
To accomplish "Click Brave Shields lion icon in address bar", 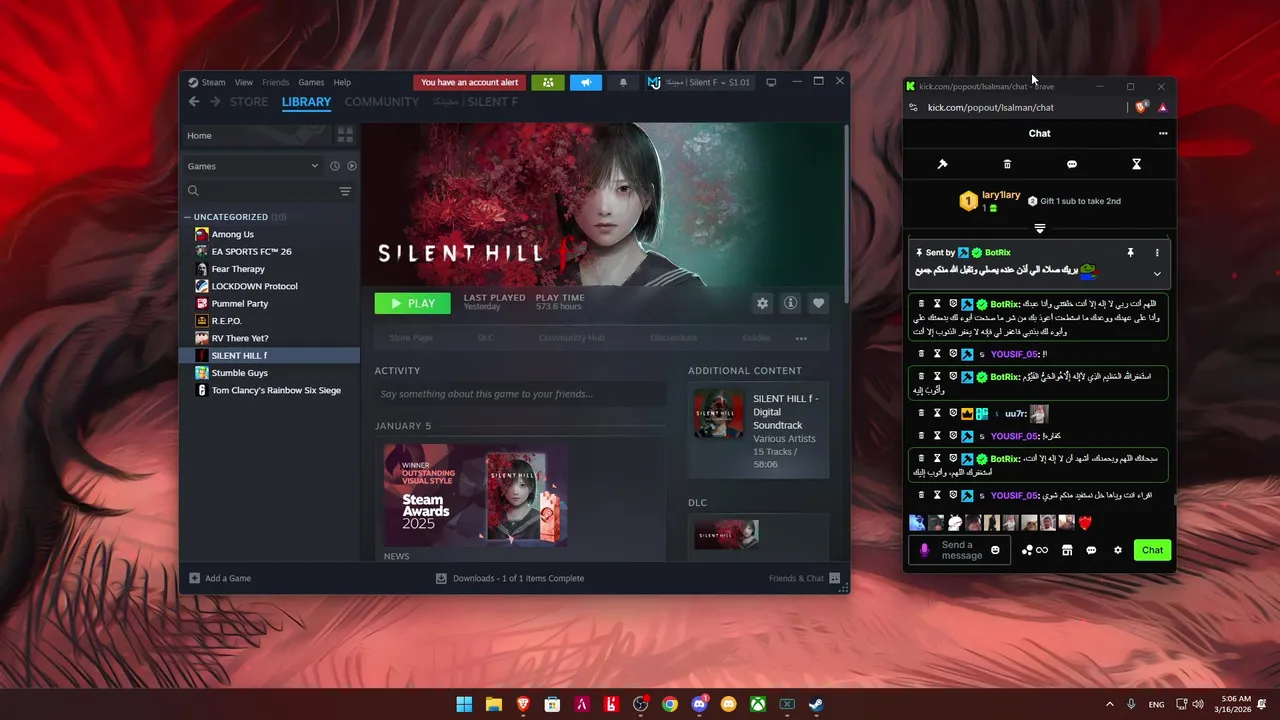I will [x=1142, y=107].
